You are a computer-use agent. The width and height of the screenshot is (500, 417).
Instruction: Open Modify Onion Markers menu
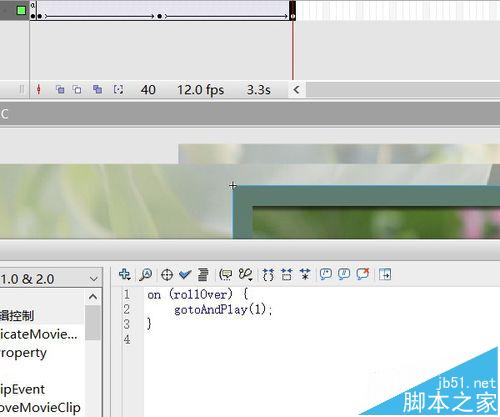(118, 89)
